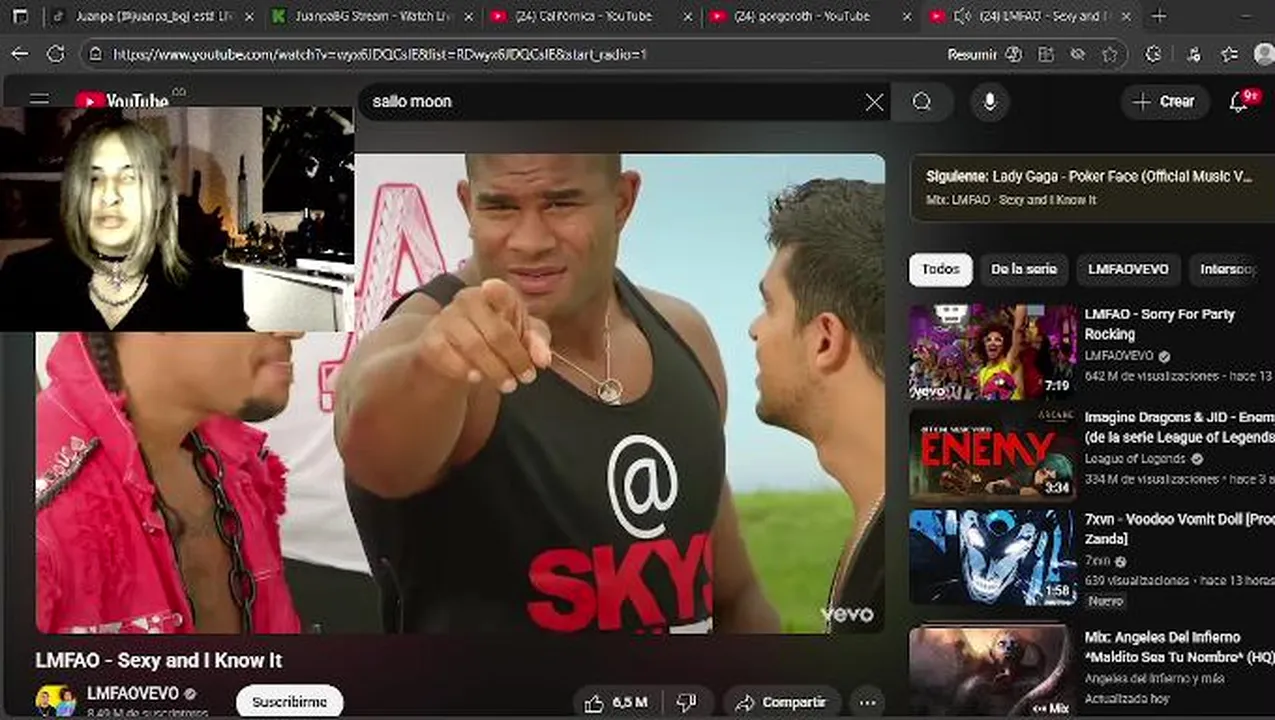The height and width of the screenshot is (720, 1275).
Task: Click the Nuevo badge on Voodoo video
Action: coord(1105,601)
